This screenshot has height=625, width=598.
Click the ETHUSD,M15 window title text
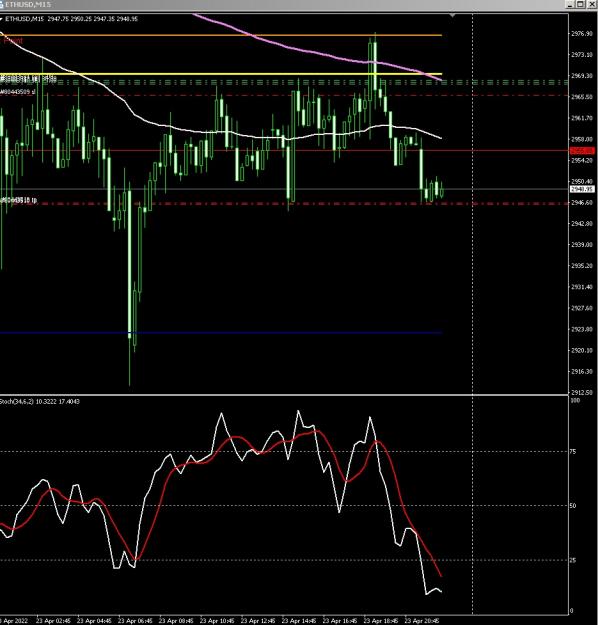tap(28, 4)
